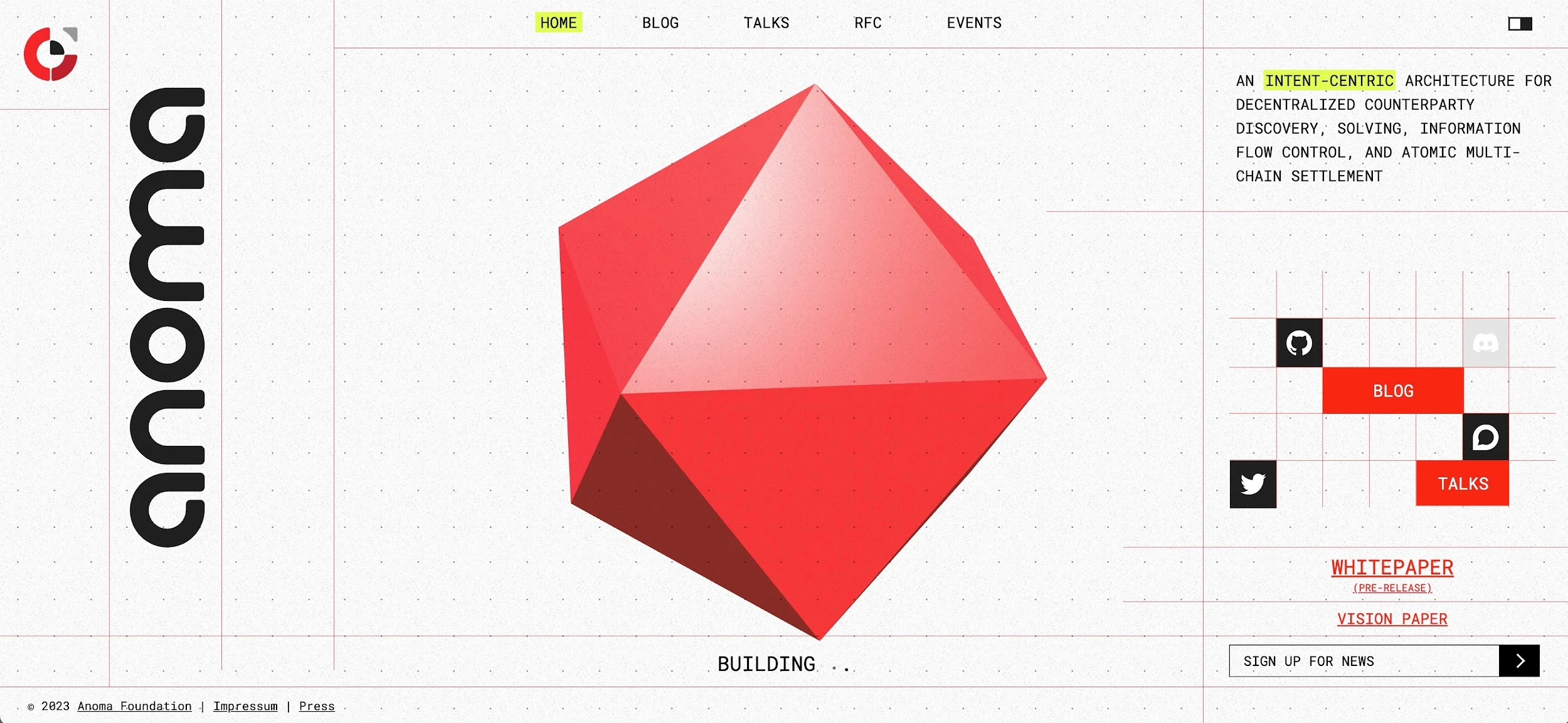
Task: Expand the VISION PAPER link
Action: coord(1392,618)
